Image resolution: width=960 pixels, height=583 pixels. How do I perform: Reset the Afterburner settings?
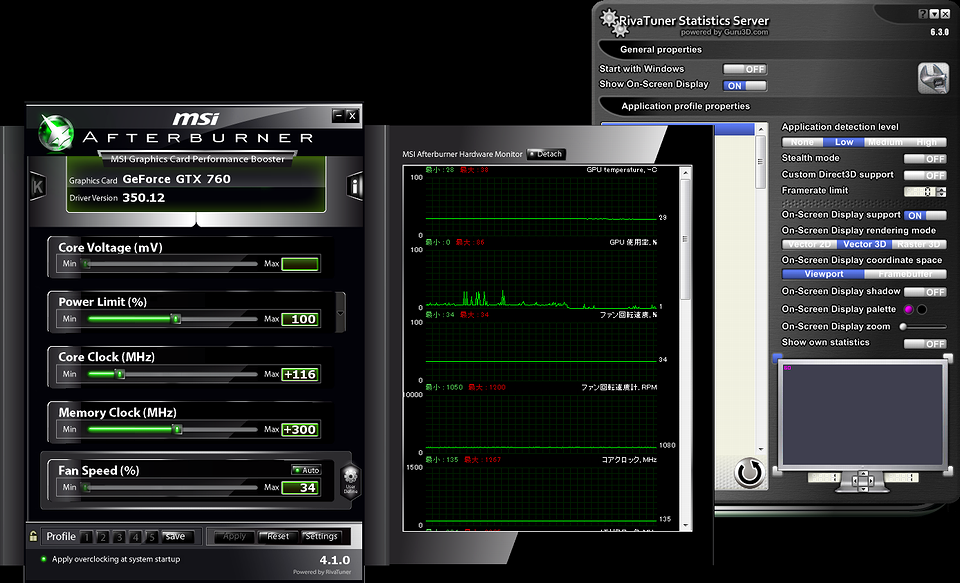click(x=277, y=536)
